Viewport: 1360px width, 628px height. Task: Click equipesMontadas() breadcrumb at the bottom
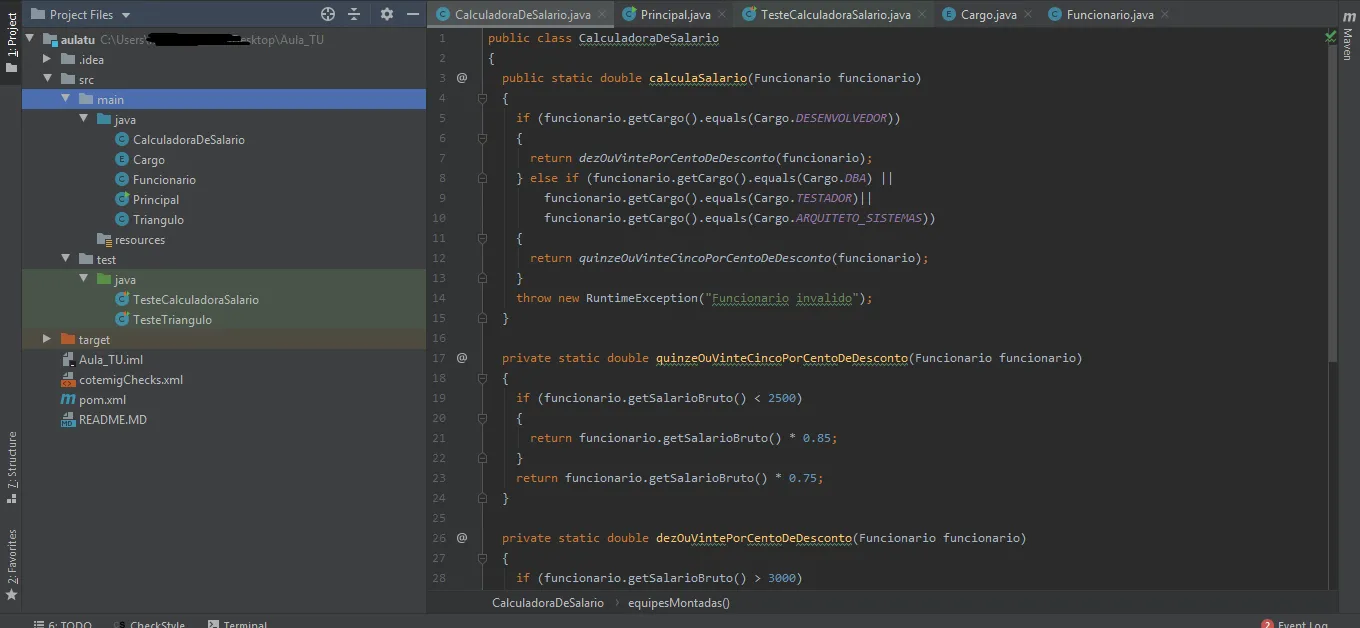(x=678, y=603)
